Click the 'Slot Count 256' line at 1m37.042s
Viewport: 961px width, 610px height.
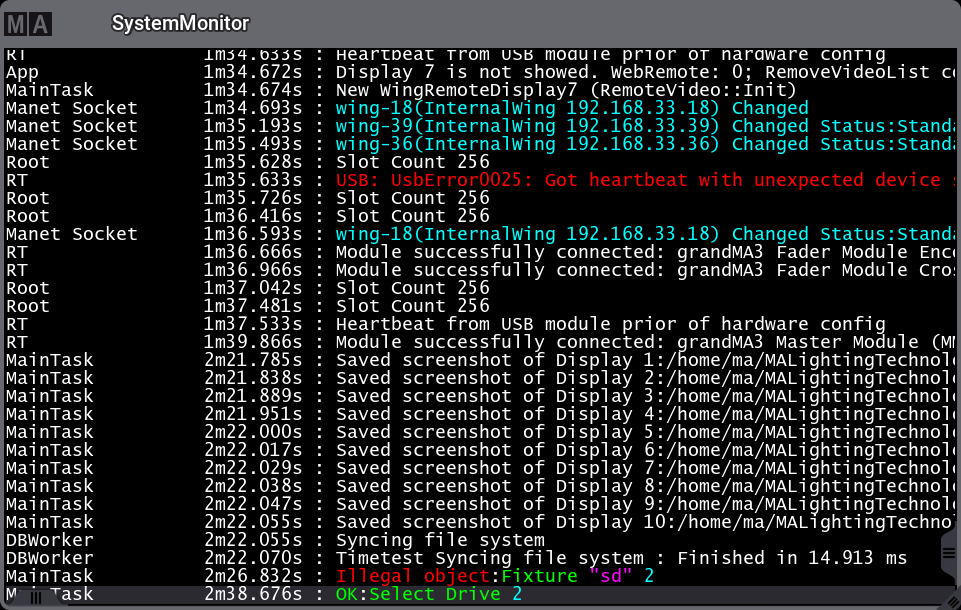[x=480, y=288]
